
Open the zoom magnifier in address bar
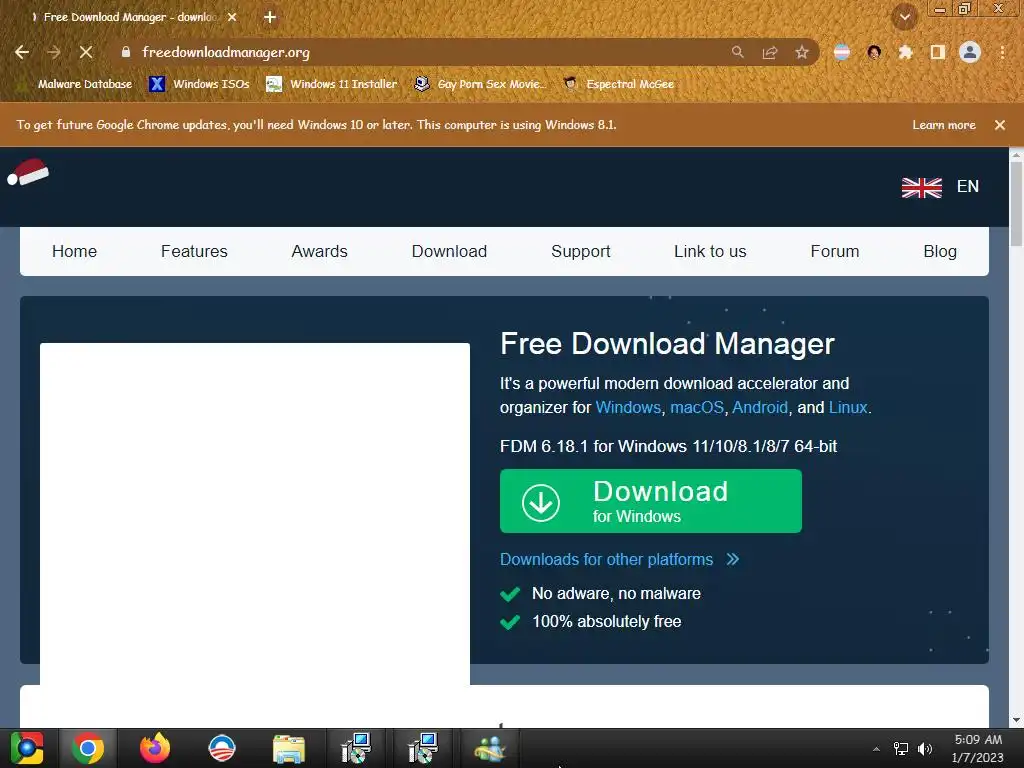coord(737,52)
